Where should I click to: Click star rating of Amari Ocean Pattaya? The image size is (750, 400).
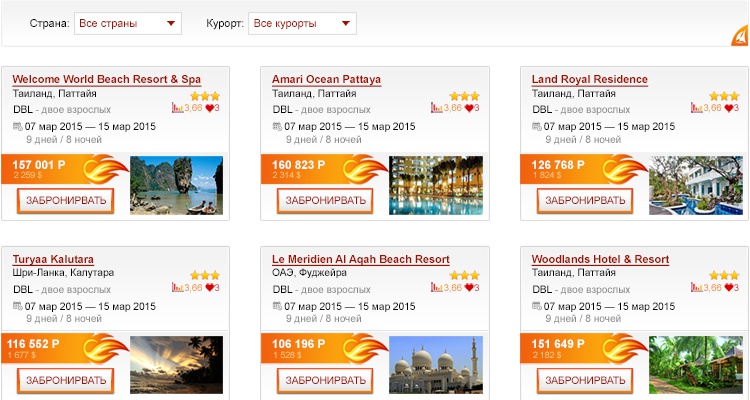click(464, 96)
